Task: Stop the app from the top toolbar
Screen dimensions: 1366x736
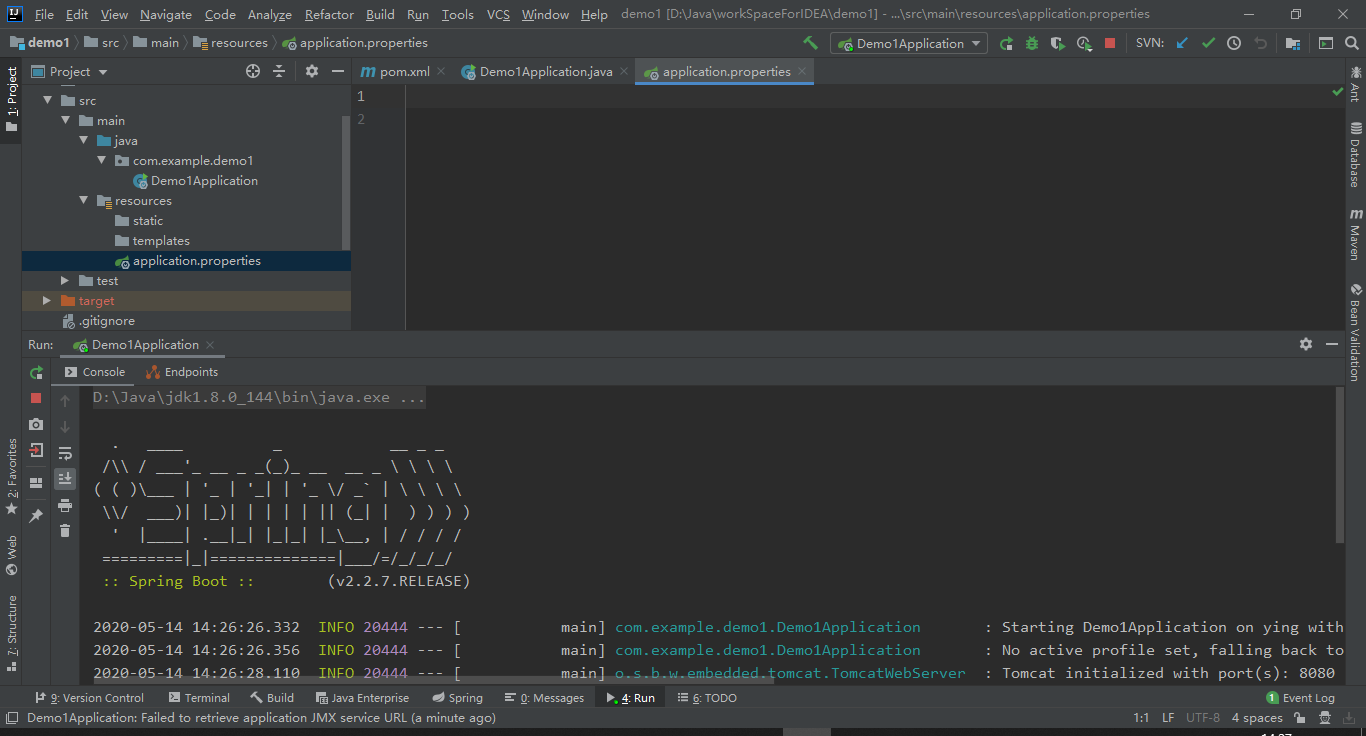Action: [1110, 43]
